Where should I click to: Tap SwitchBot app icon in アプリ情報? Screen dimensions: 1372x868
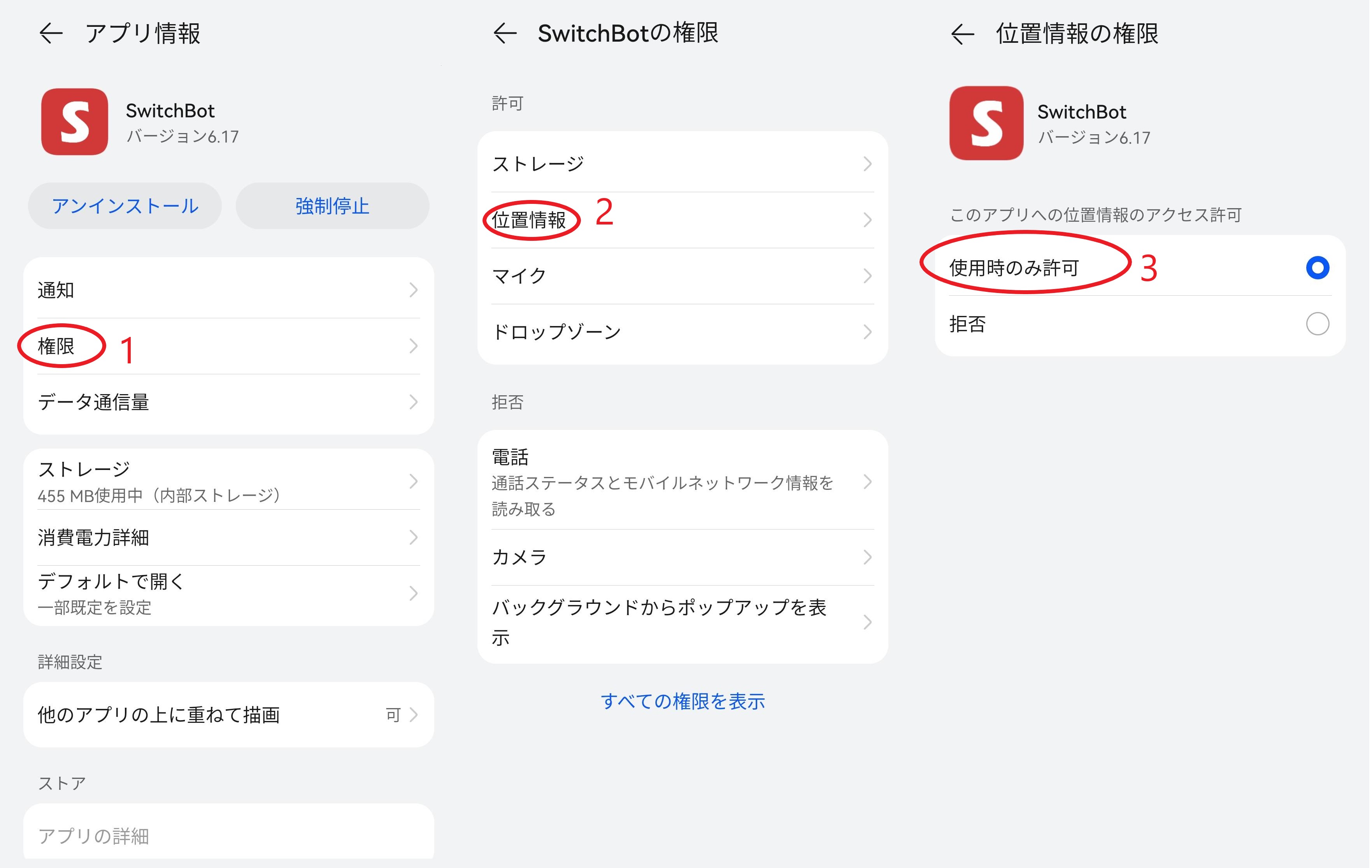75,121
